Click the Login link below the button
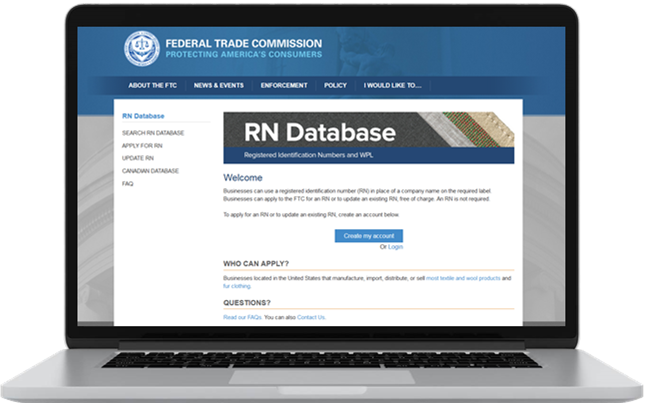Viewport: 646px width, 403px height. [395, 246]
